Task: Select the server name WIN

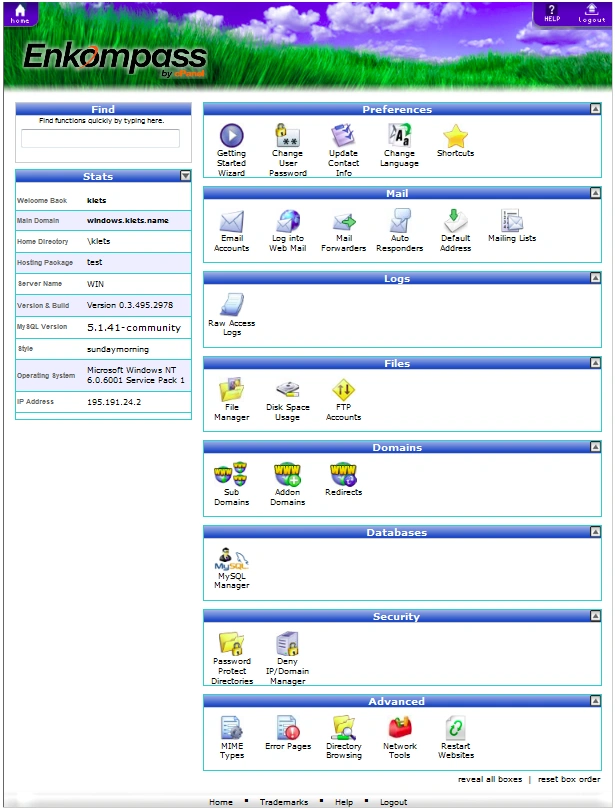Action: [x=95, y=284]
